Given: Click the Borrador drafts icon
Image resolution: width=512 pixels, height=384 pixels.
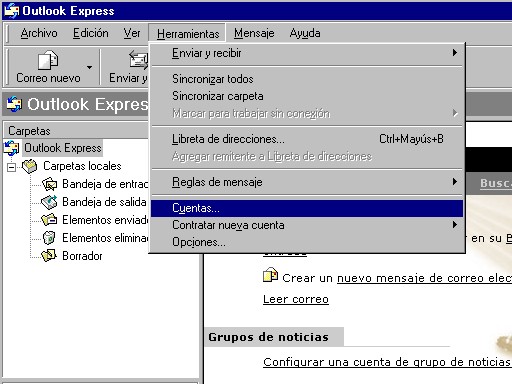Looking at the screenshot, I should 49,255.
